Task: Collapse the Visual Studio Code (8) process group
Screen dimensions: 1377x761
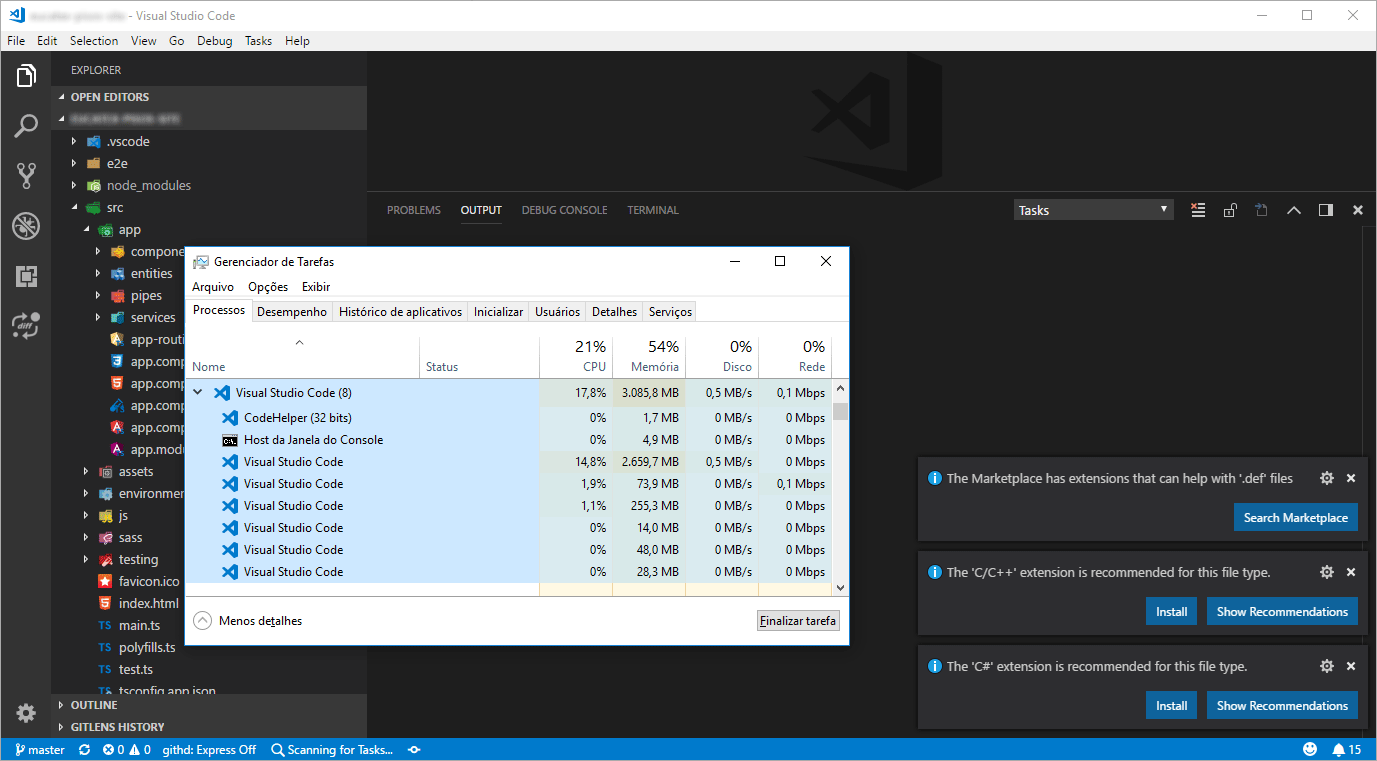Action: 198,393
